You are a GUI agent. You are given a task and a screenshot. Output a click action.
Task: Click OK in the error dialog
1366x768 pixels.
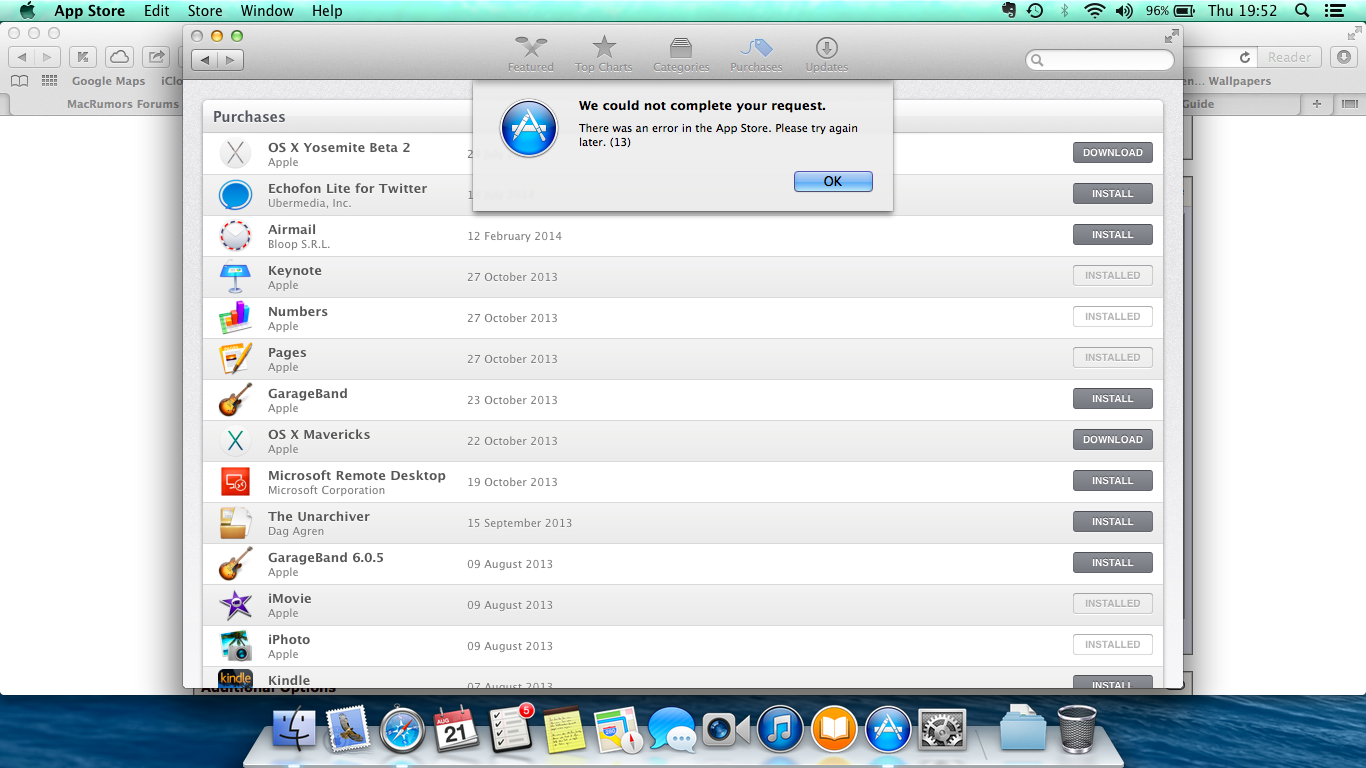pos(833,181)
